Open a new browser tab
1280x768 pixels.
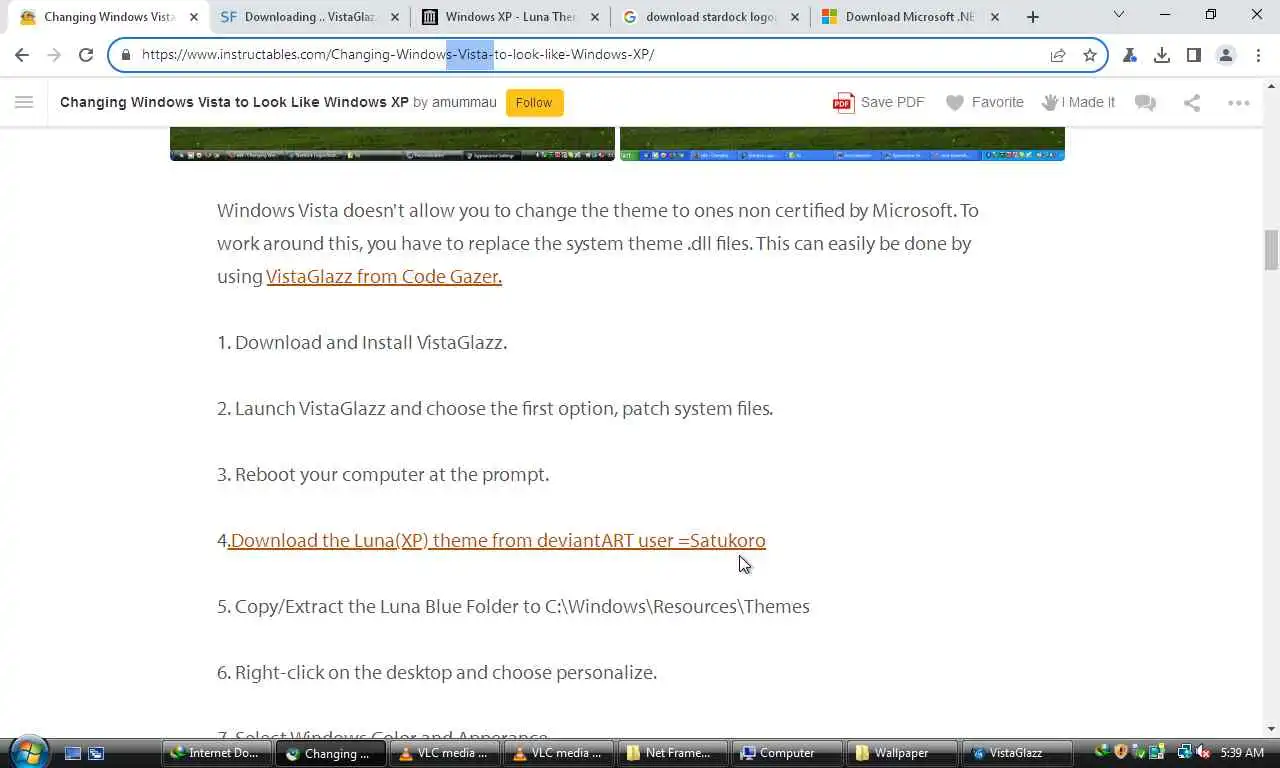(x=1033, y=17)
